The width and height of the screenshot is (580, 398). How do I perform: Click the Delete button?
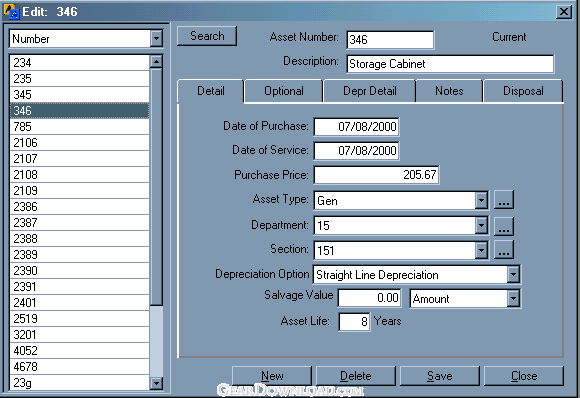point(355,376)
